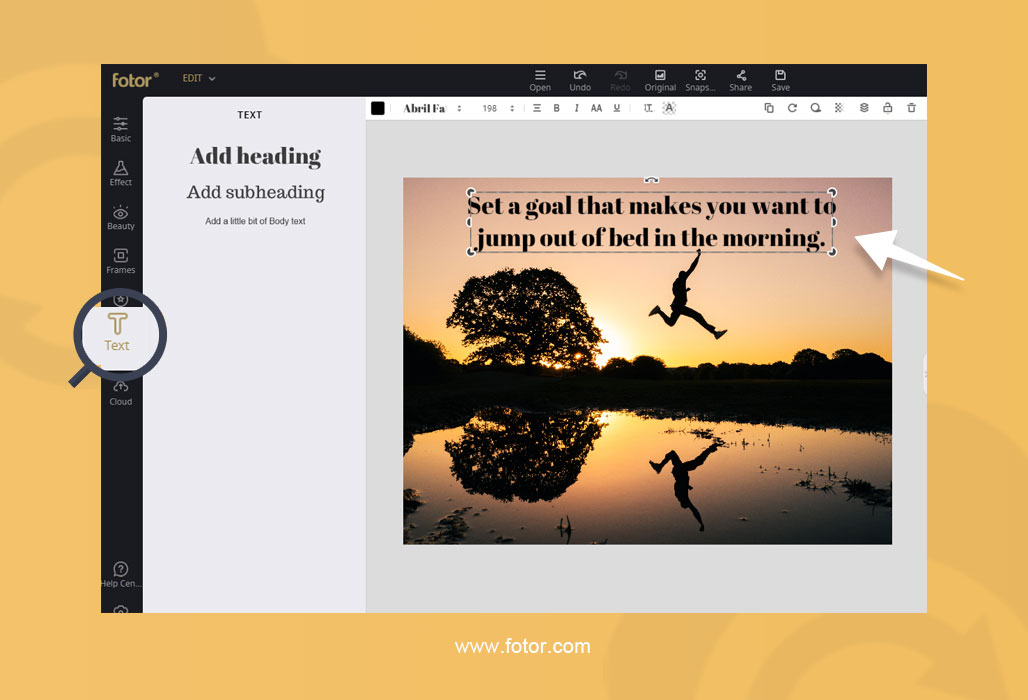The width and height of the screenshot is (1028, 700).
Task: Open the text spacing options
Action: pyautogui.click(x=648, y=108)
